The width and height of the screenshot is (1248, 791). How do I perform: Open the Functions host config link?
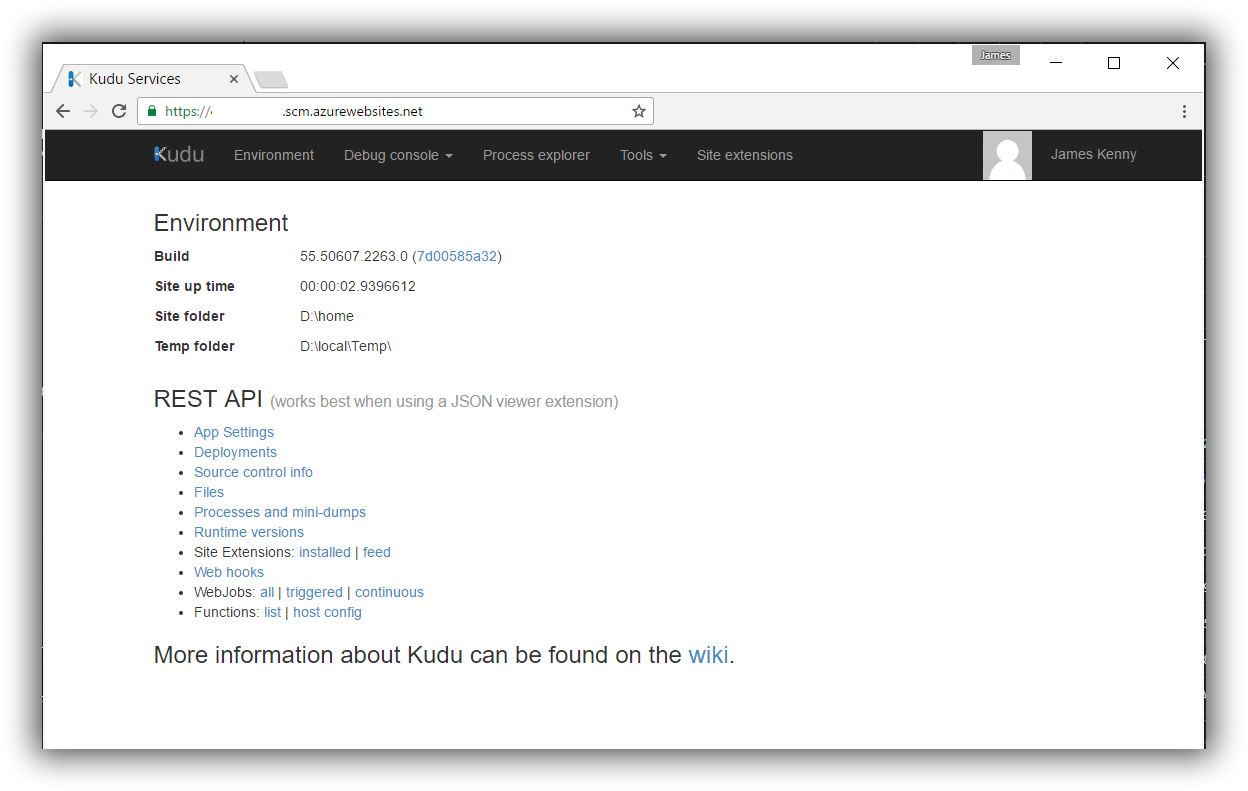click(327, 612)
